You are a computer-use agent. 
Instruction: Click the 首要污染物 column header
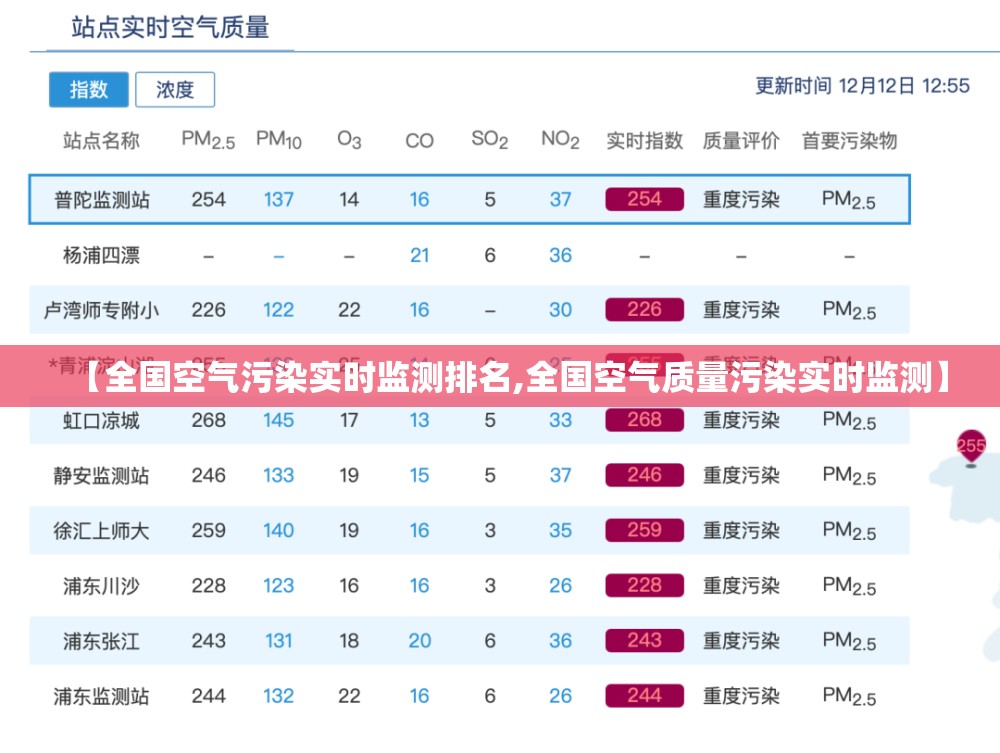849,141
